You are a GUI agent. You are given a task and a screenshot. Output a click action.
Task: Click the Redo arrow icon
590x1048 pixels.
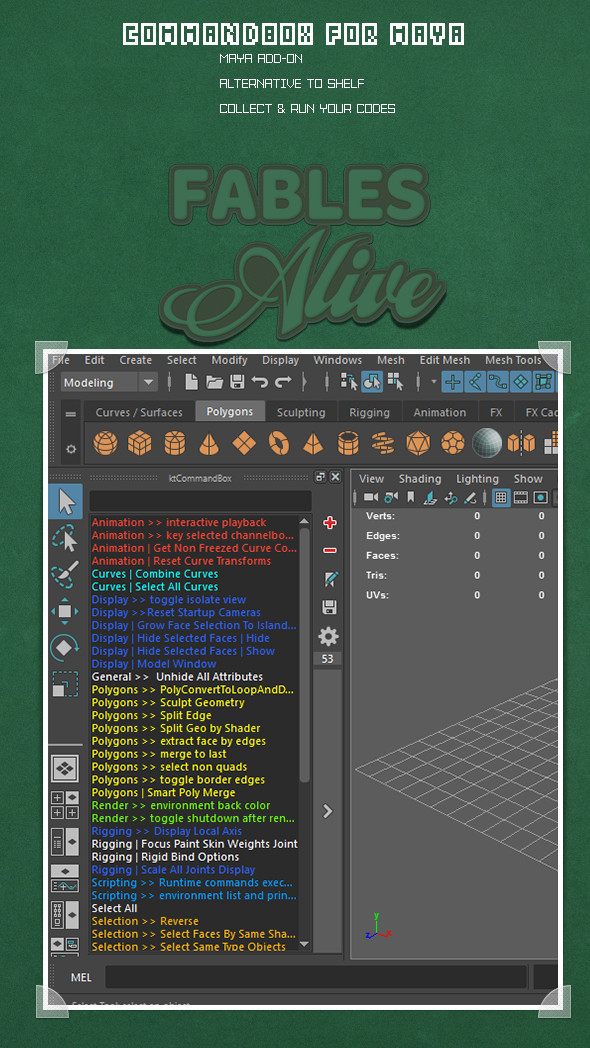tap(283, 382)
